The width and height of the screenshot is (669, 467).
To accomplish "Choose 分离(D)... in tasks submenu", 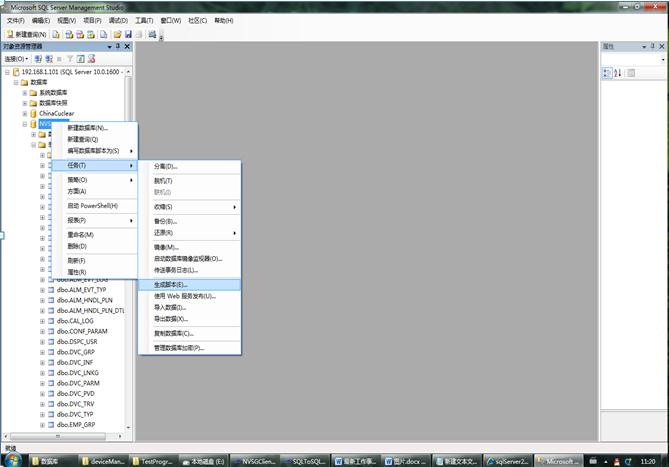I will (189, 166).
